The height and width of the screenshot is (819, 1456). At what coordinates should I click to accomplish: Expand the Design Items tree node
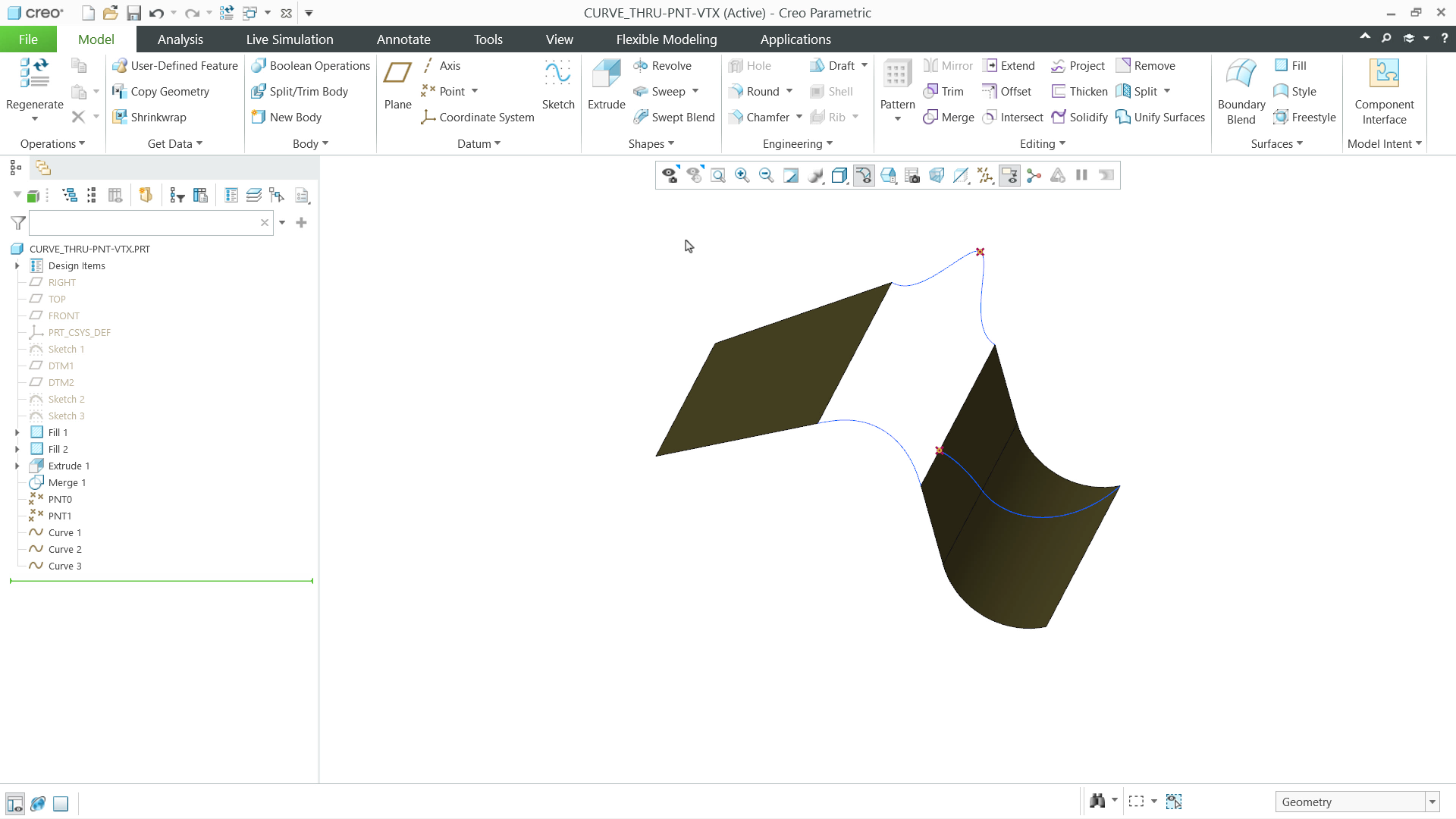(x=17, y=266)
